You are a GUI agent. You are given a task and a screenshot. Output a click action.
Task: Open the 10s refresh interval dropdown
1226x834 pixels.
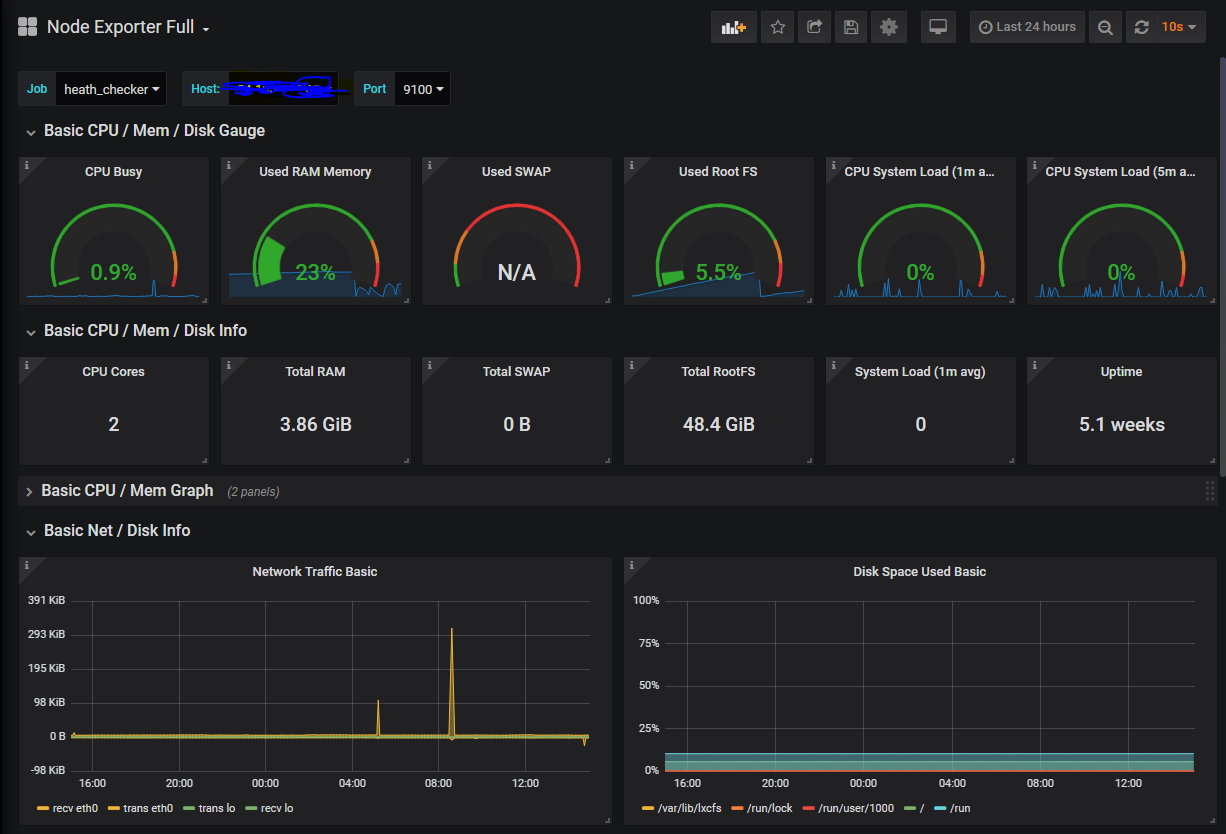pos(1179,27)
